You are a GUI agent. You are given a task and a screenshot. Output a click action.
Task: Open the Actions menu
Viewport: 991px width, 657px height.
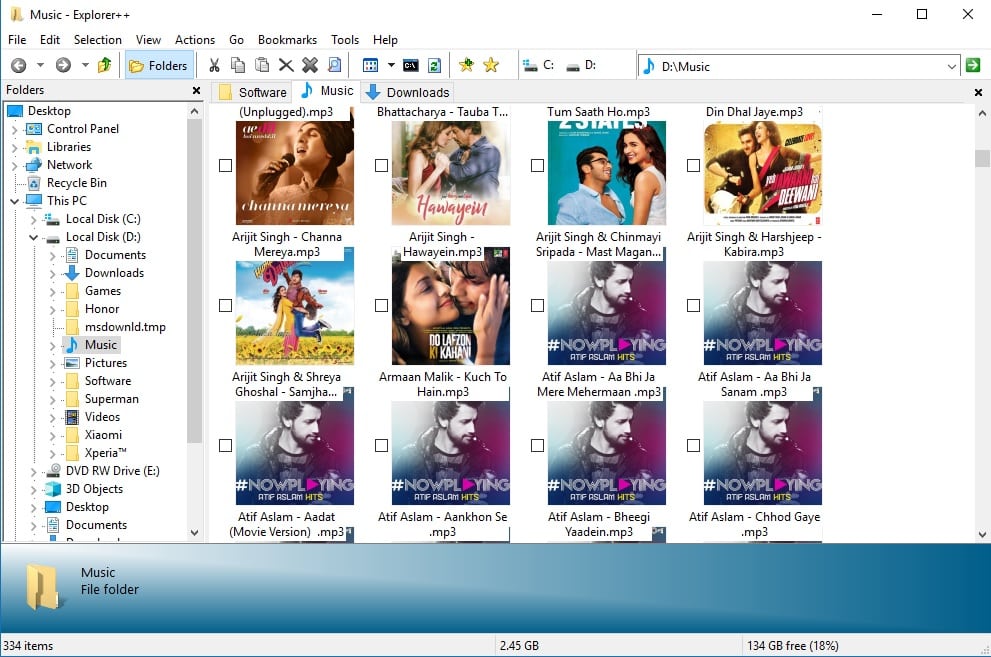[x=195, y=40]
